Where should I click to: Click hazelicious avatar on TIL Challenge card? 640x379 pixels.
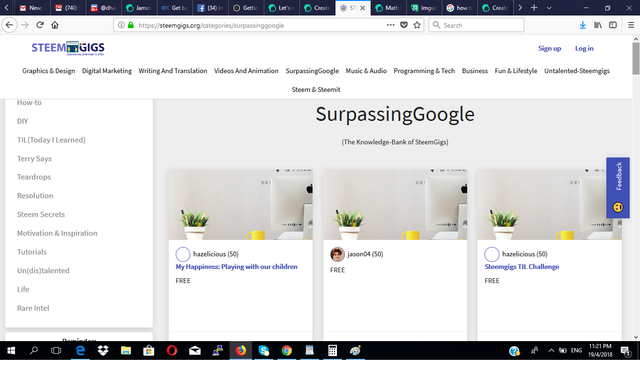click(x=492, y=254)
